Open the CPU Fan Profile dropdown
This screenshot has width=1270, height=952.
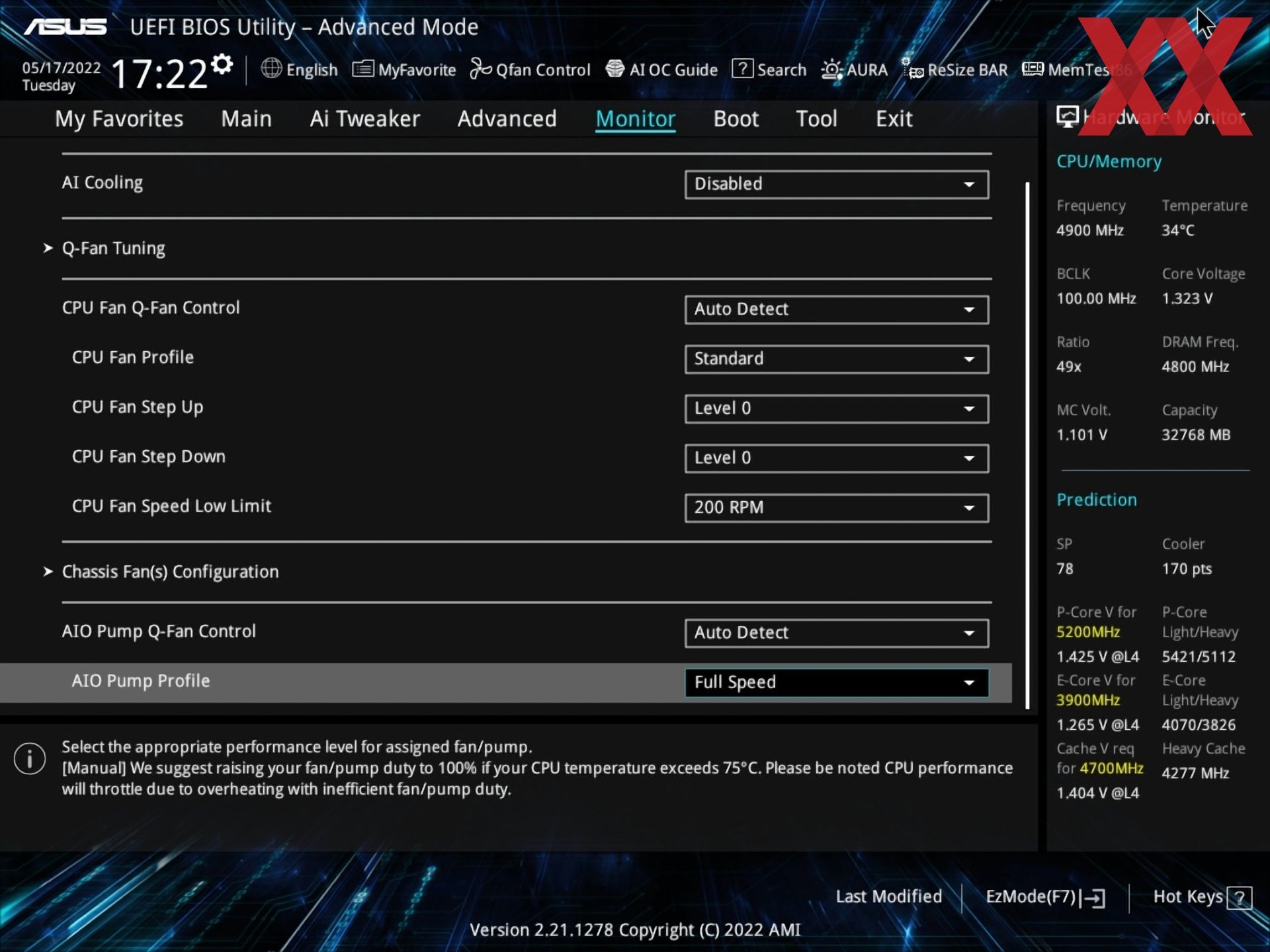point(837,359)
